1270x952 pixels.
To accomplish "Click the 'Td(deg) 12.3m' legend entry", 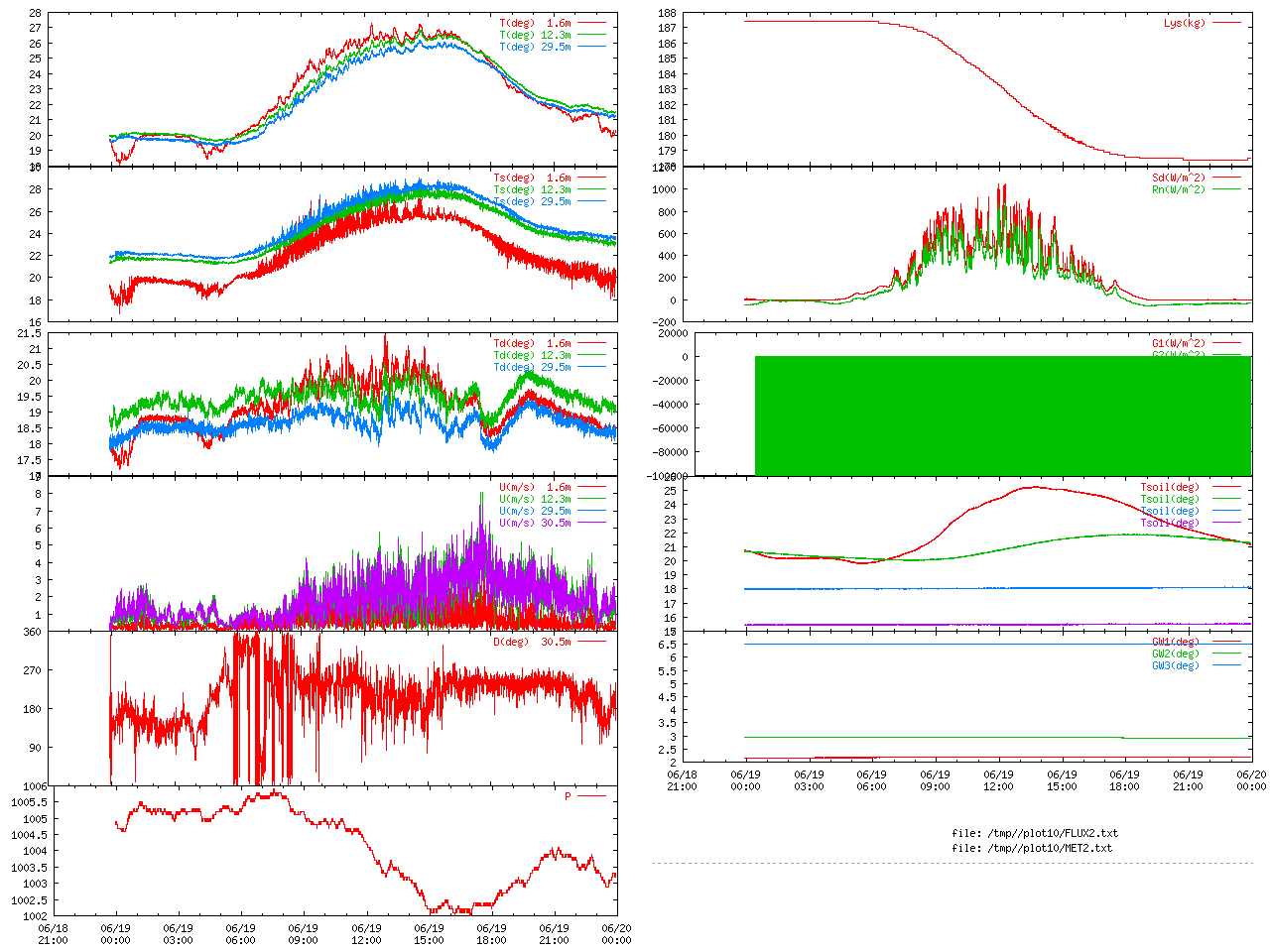I will (x=533, y=355).
